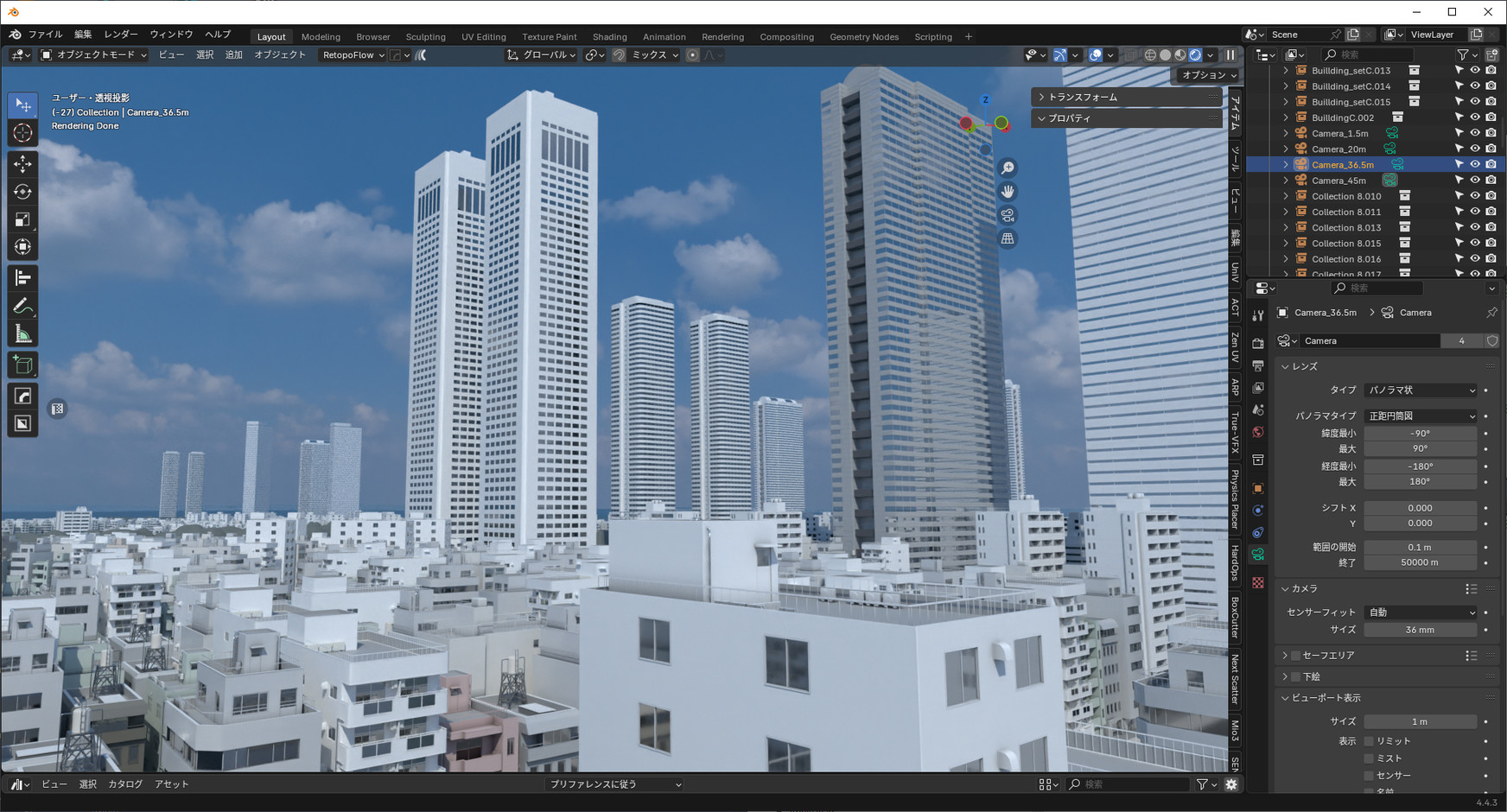
Task: Open the Object properties tab
Action: [1258, 488]
